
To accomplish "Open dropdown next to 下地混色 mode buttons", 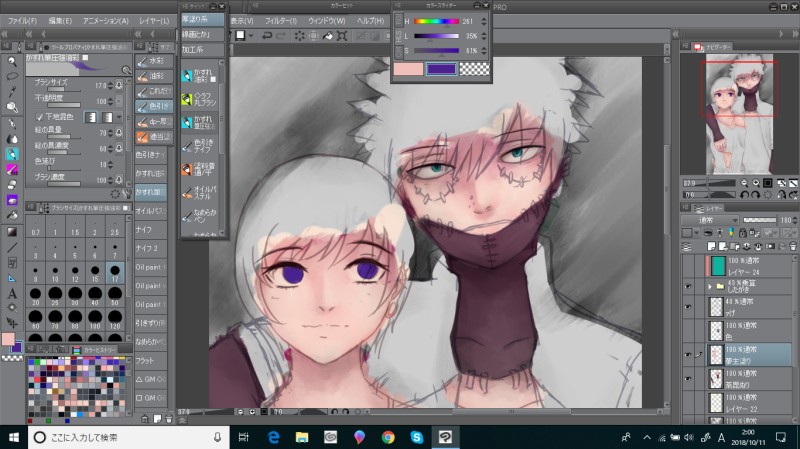I will (x=119, y=117).
